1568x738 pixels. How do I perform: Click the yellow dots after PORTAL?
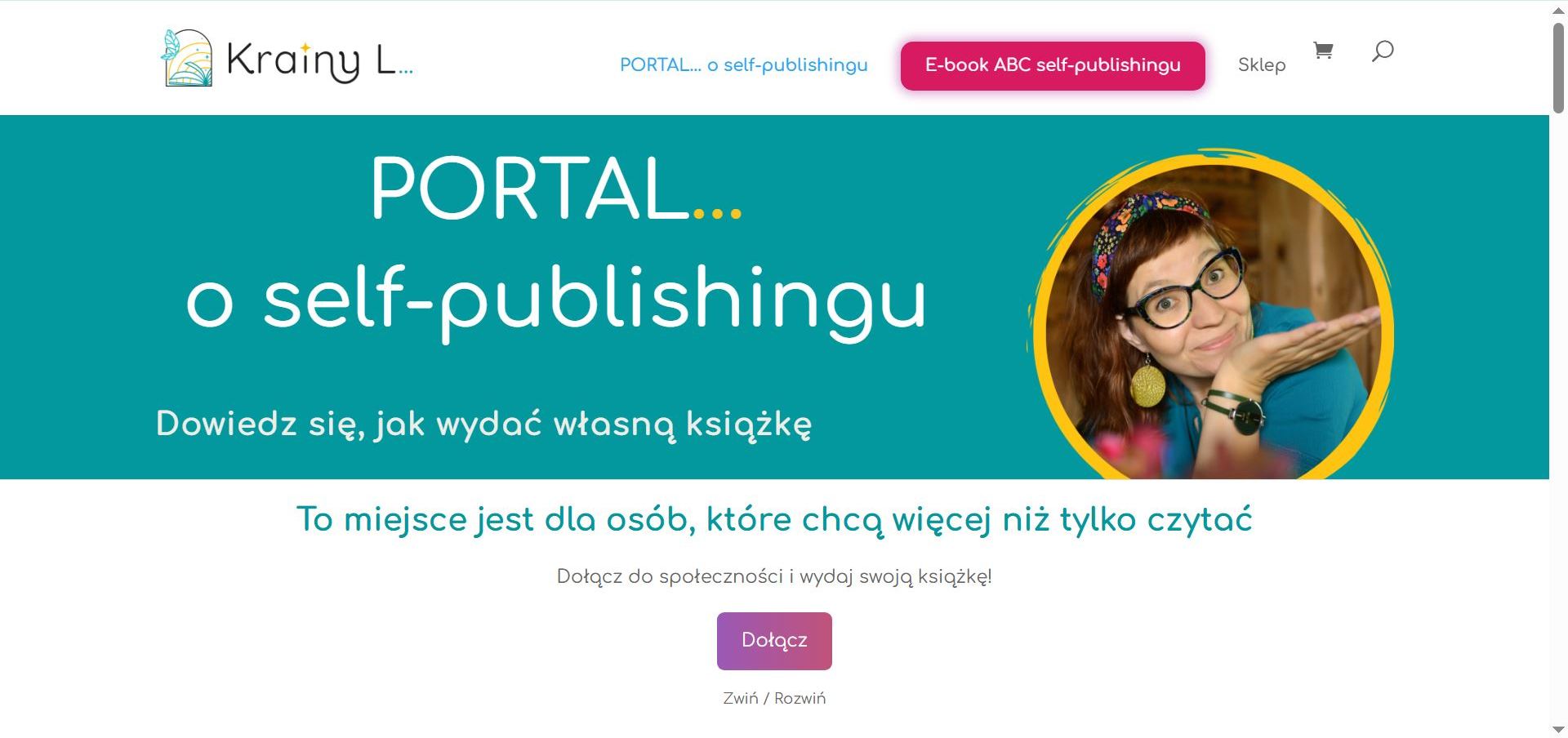[717, 214]
